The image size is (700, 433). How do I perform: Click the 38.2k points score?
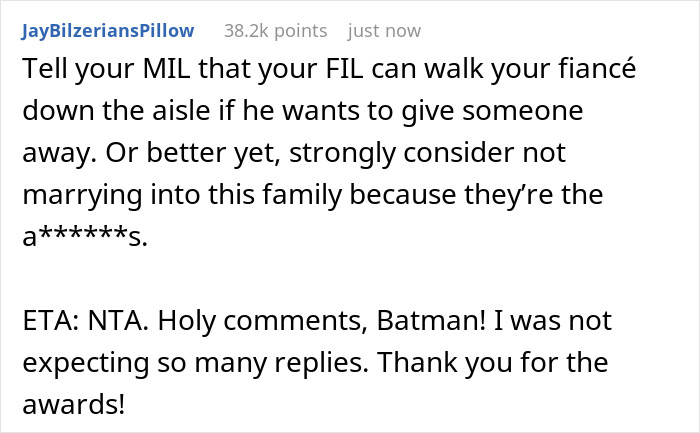click(276, 31)
